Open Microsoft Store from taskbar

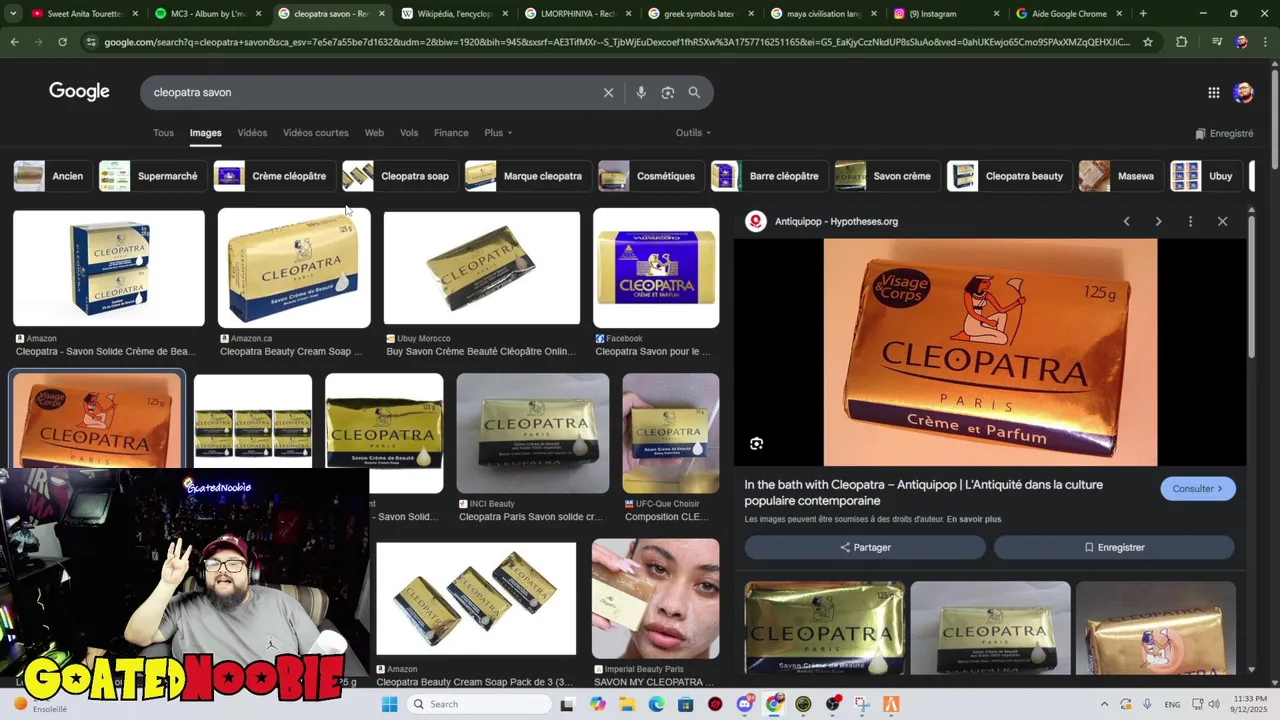pyautogui.click(x=686, y=704)
